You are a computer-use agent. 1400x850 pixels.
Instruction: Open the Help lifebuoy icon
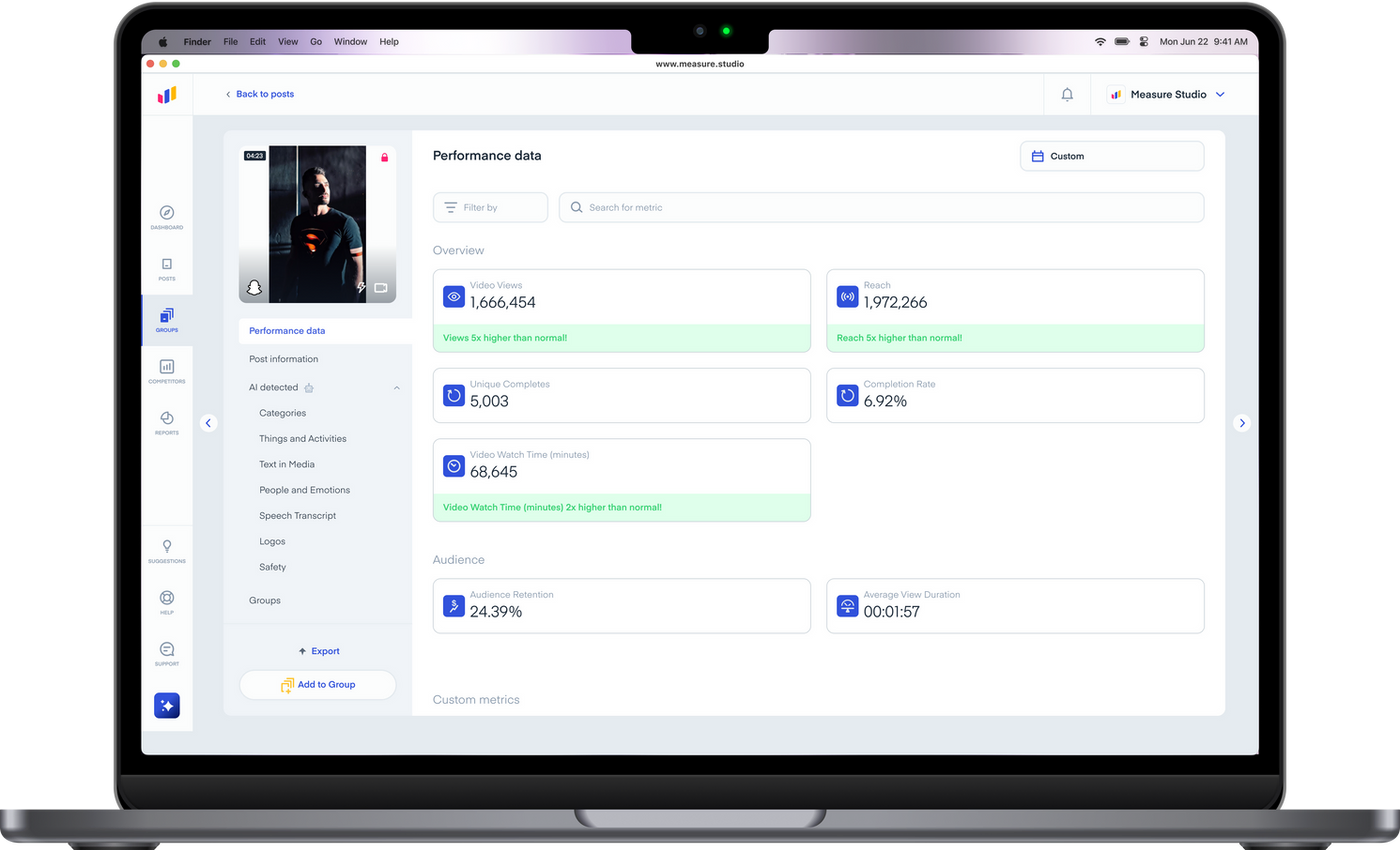coord(167,598)
